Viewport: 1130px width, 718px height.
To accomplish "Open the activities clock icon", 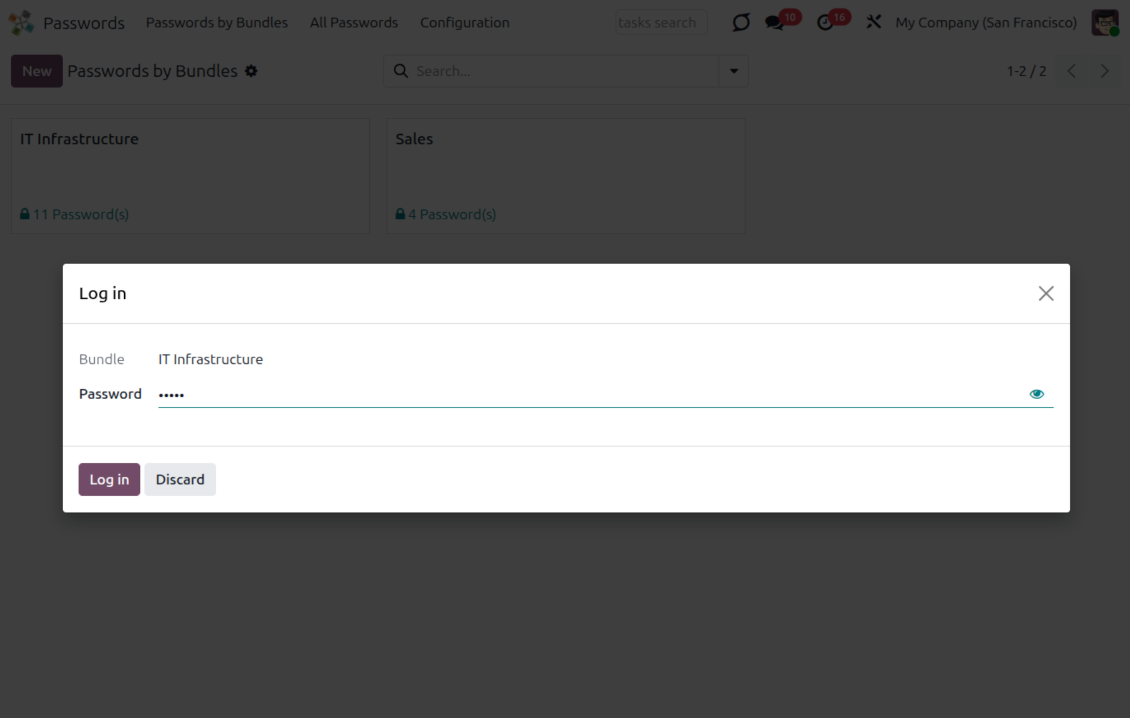I will (x=825, y=22).
